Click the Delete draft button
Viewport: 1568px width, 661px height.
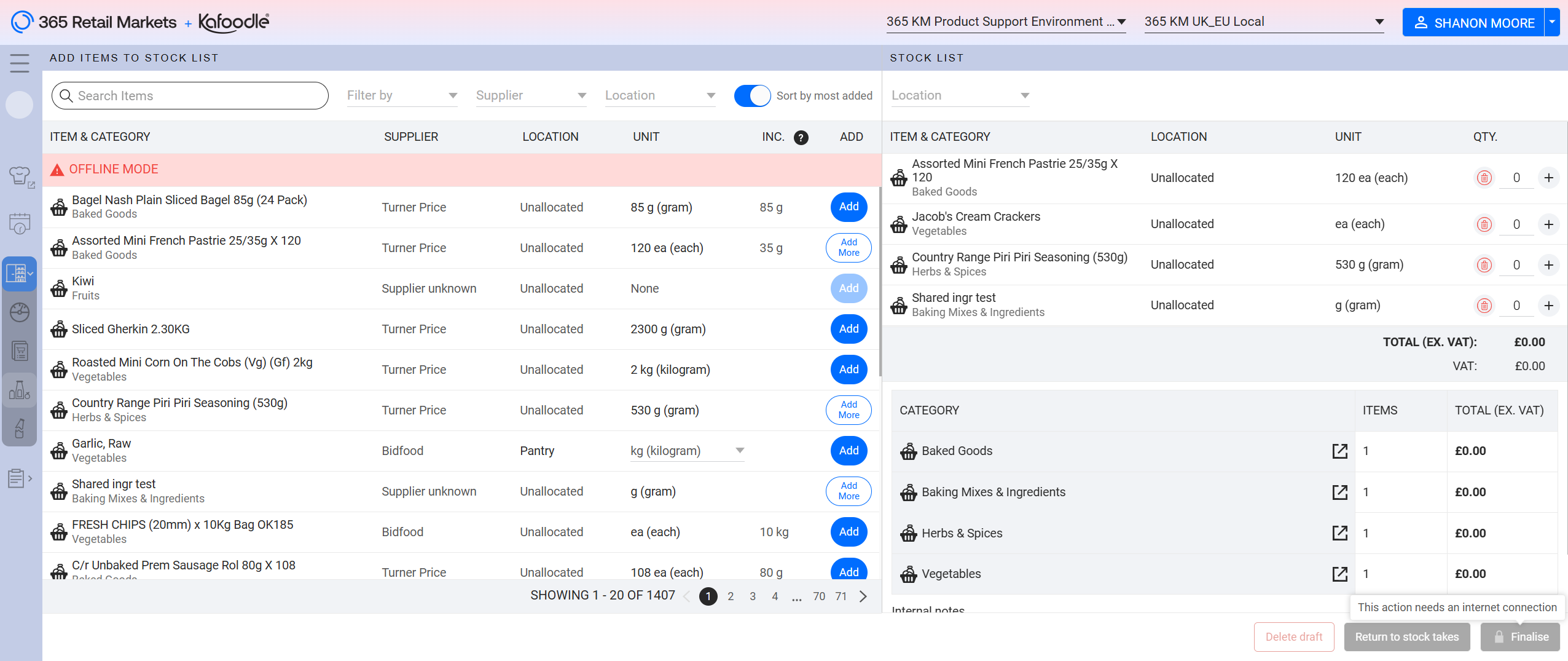pos(1293,637)
